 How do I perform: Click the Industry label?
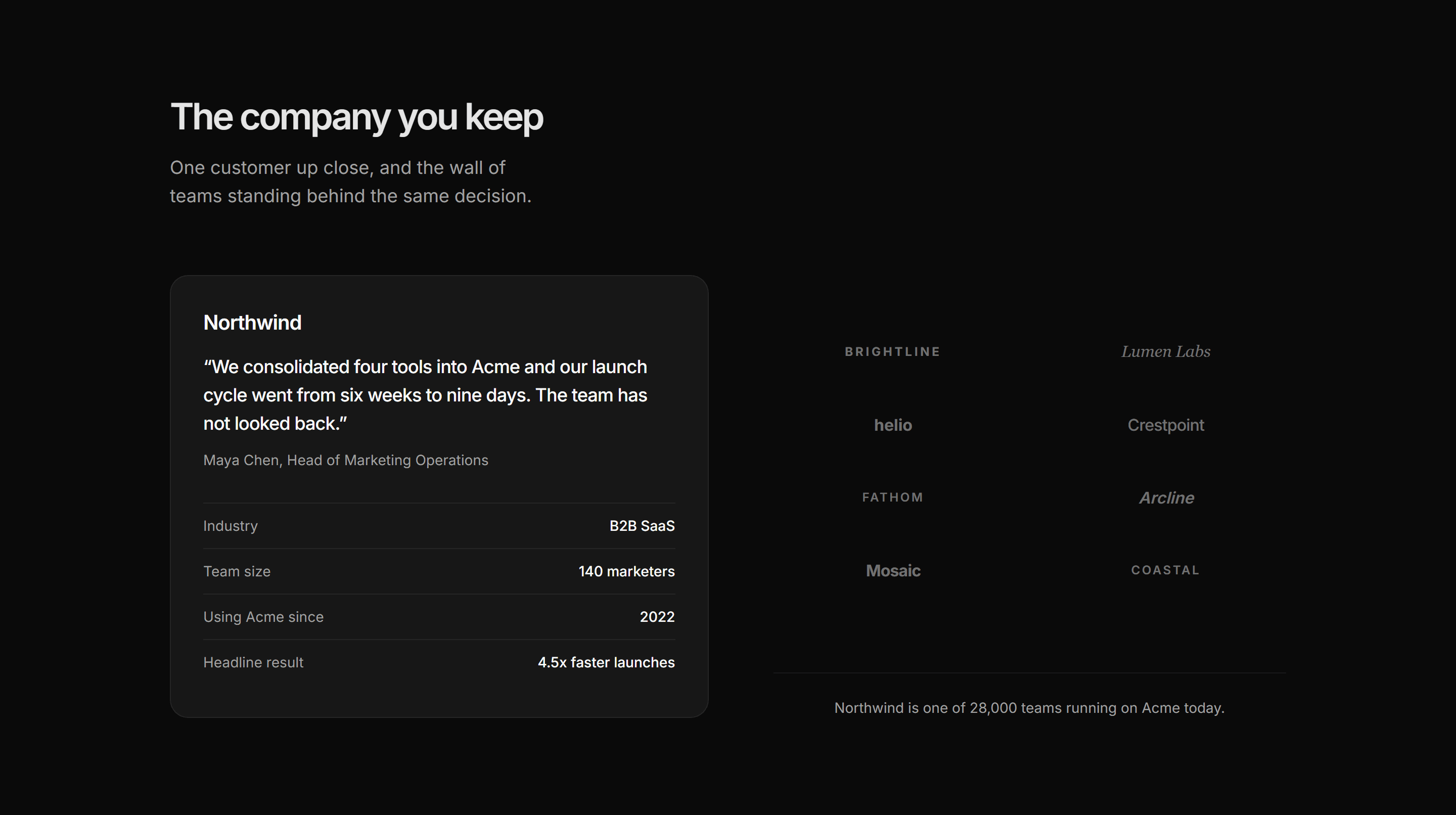pyautogui.click(x=230, y=526)
